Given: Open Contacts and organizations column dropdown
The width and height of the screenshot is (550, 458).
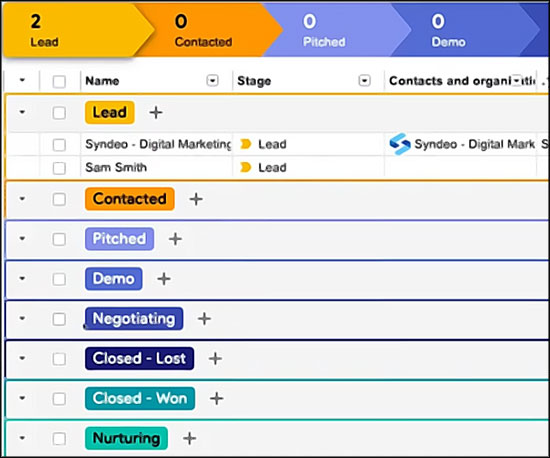Looking at the screenshot, I should [517, 80].
